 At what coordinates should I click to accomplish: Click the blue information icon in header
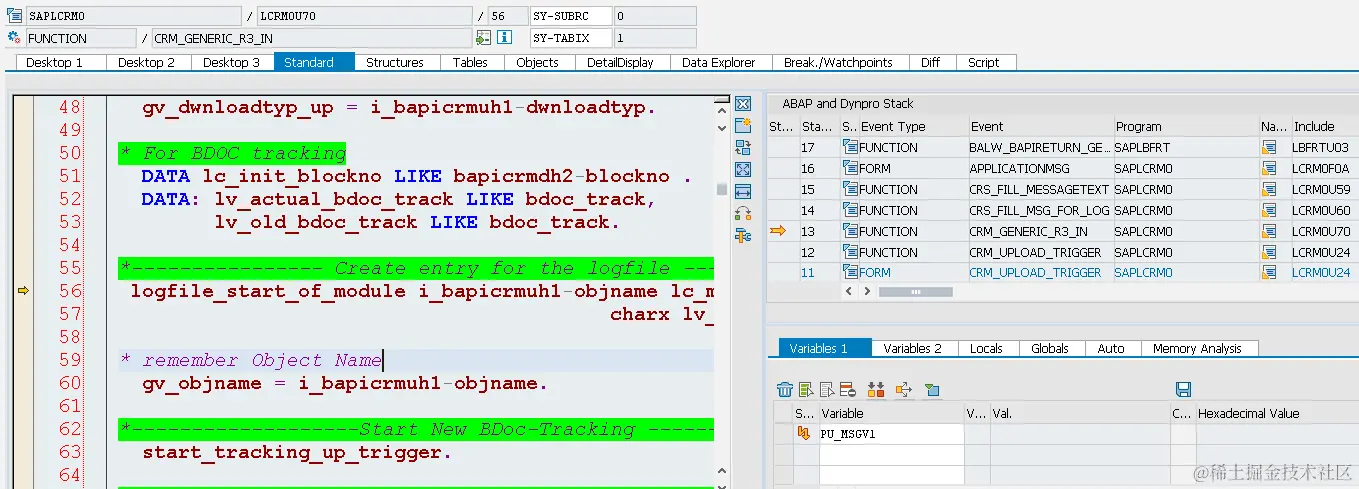(x=505, y=38)
